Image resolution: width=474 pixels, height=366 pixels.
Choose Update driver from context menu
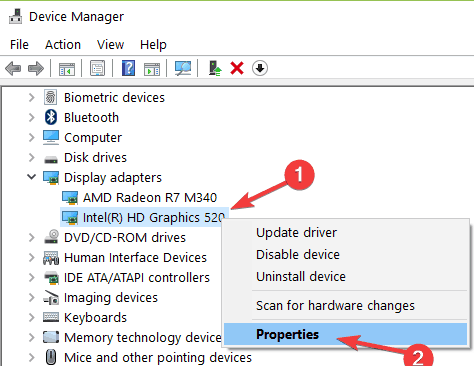pyautogui.click(x=345, y=233)
